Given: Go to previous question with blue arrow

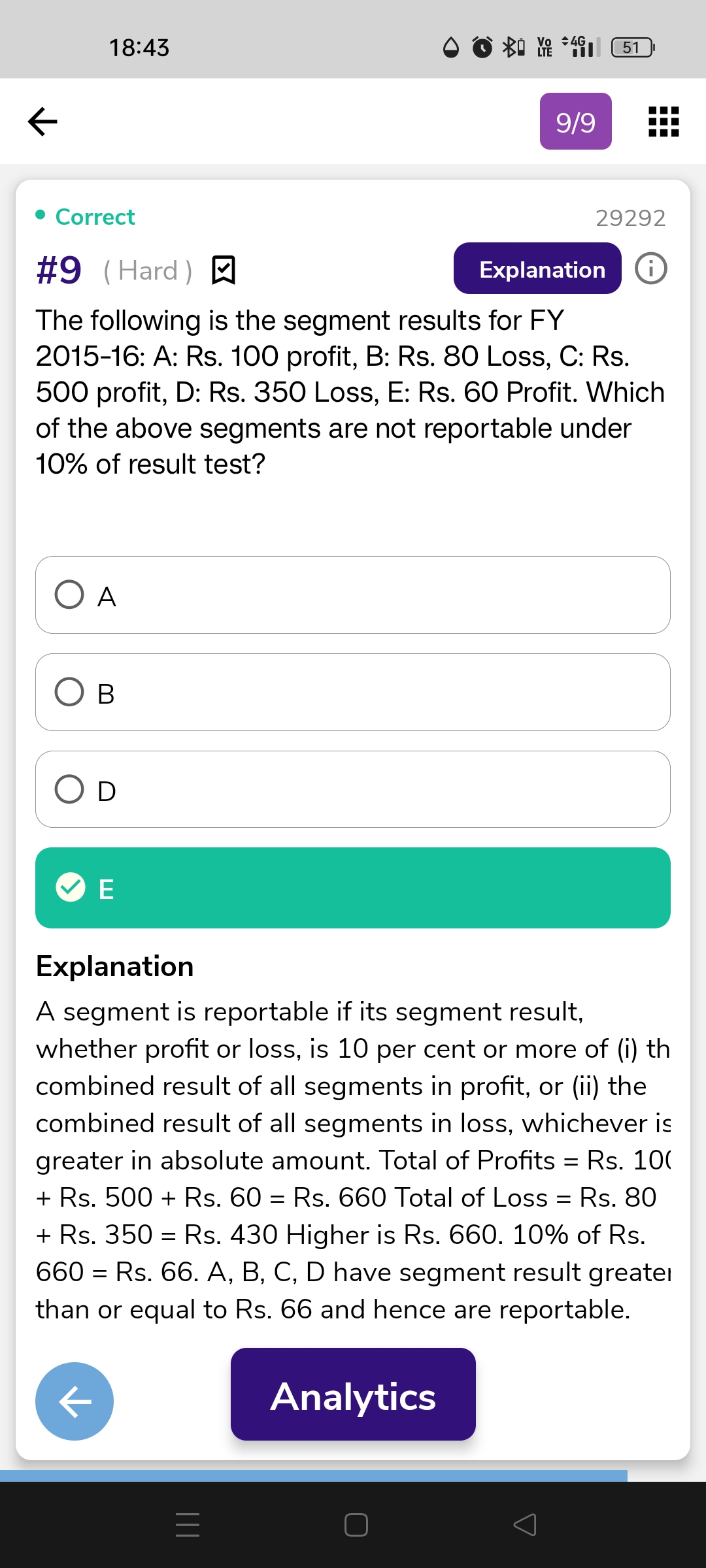Looking at the screenshot, I should coord(75,1401).
